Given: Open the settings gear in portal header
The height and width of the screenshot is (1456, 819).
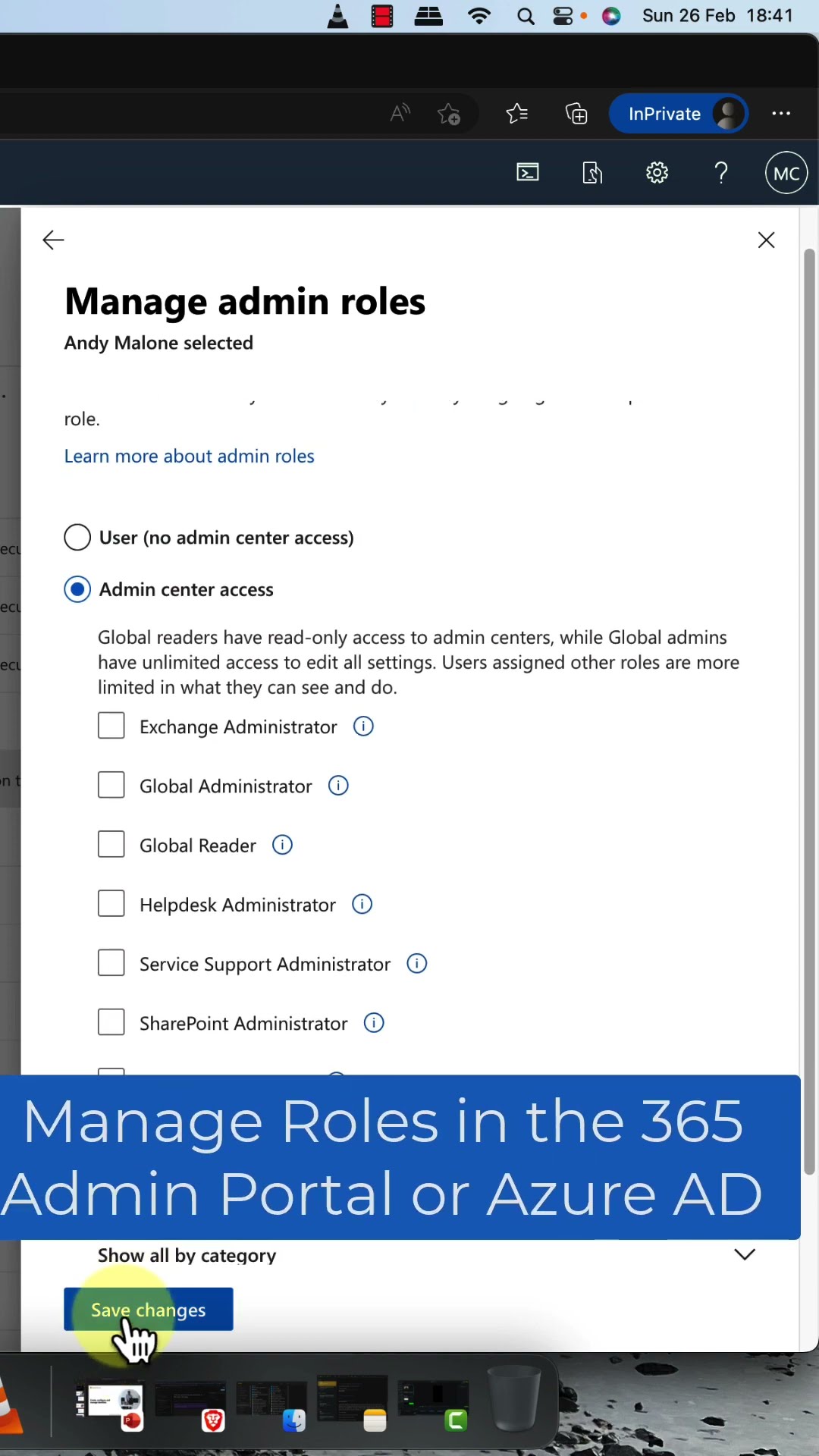Looking at the screenshot, I should pyautogui.click(x=657, y=173).
